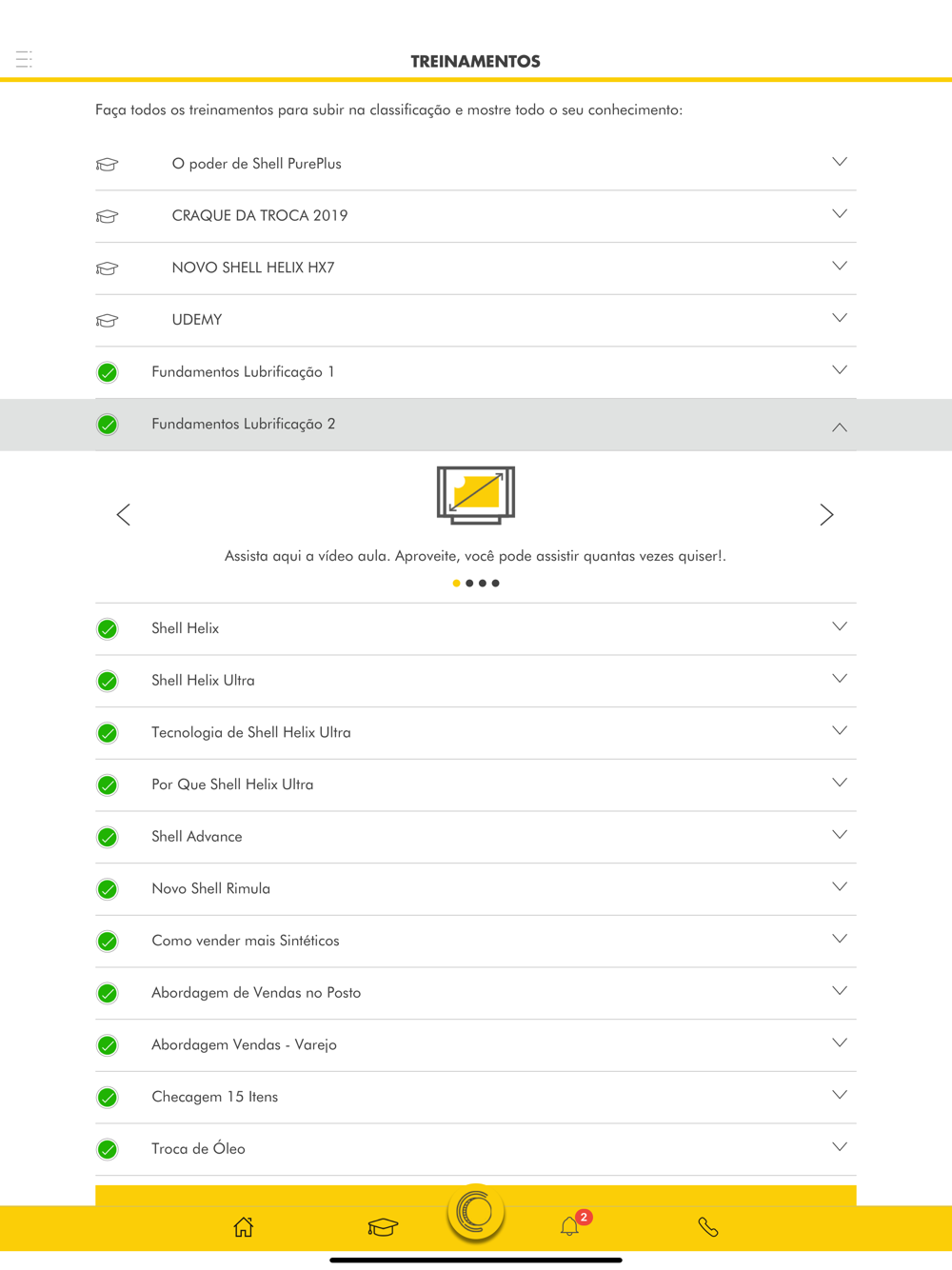952x1270 pixels.
Task: Go to next carousel slide arrow
Action: click(826, 514)
